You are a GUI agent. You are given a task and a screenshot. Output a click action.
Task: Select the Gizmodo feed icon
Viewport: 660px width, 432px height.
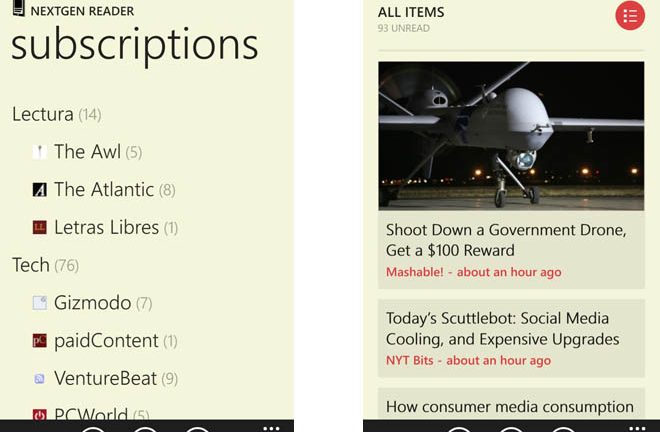click(40, 303)
